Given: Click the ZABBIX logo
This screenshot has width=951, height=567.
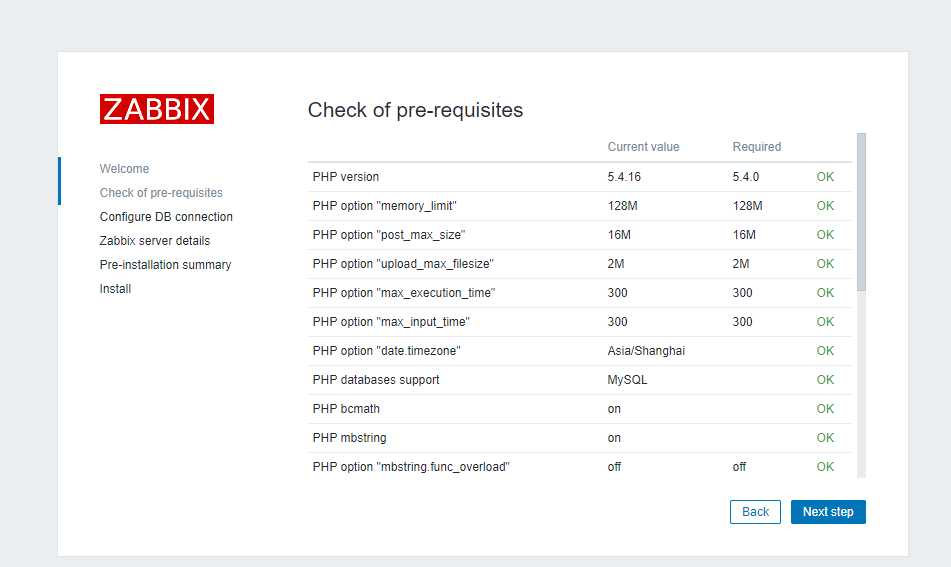Looking at the screenshot, I should click(x=156, y=109).
